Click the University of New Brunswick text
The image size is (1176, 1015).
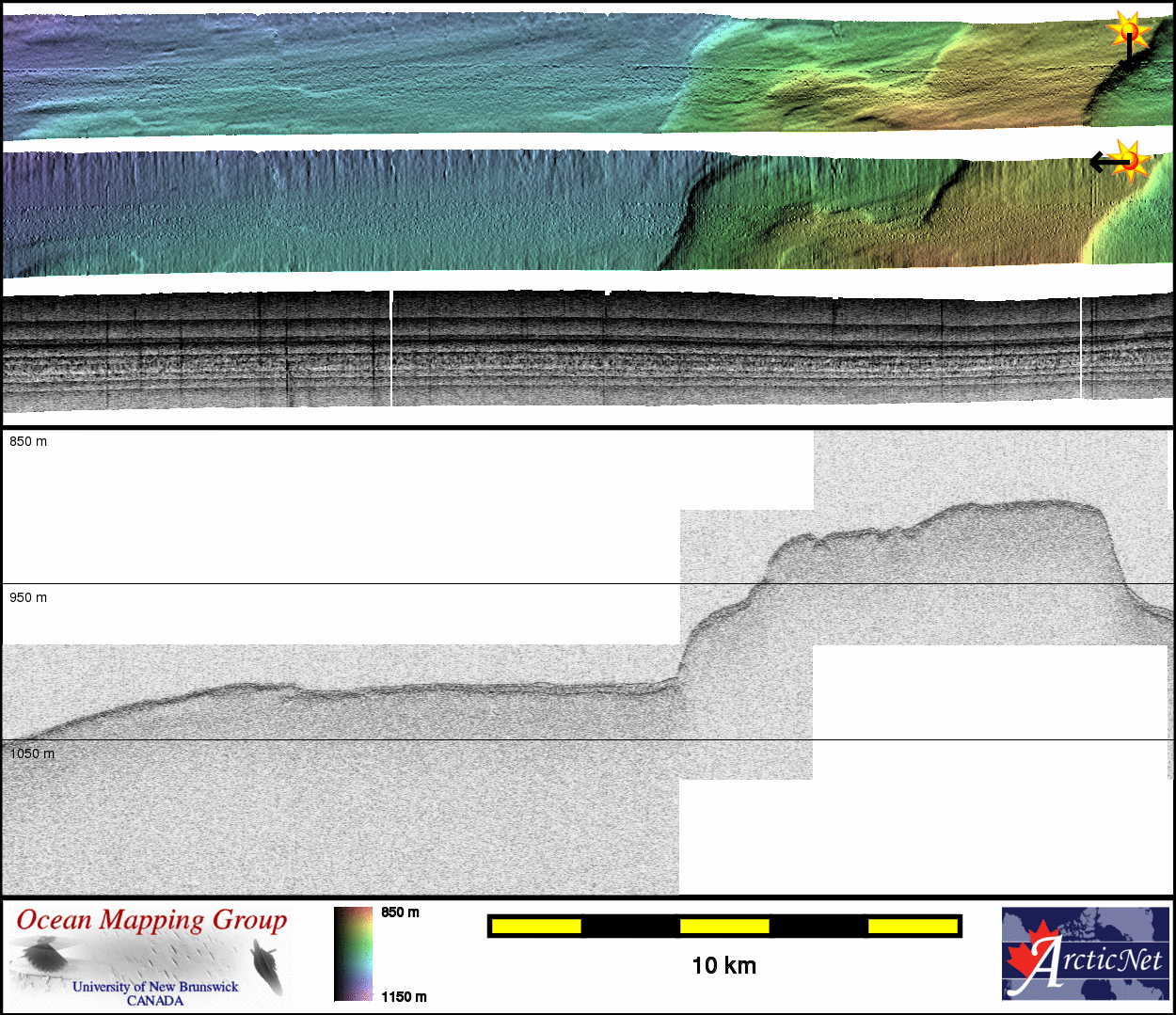(x=155, y=987)
